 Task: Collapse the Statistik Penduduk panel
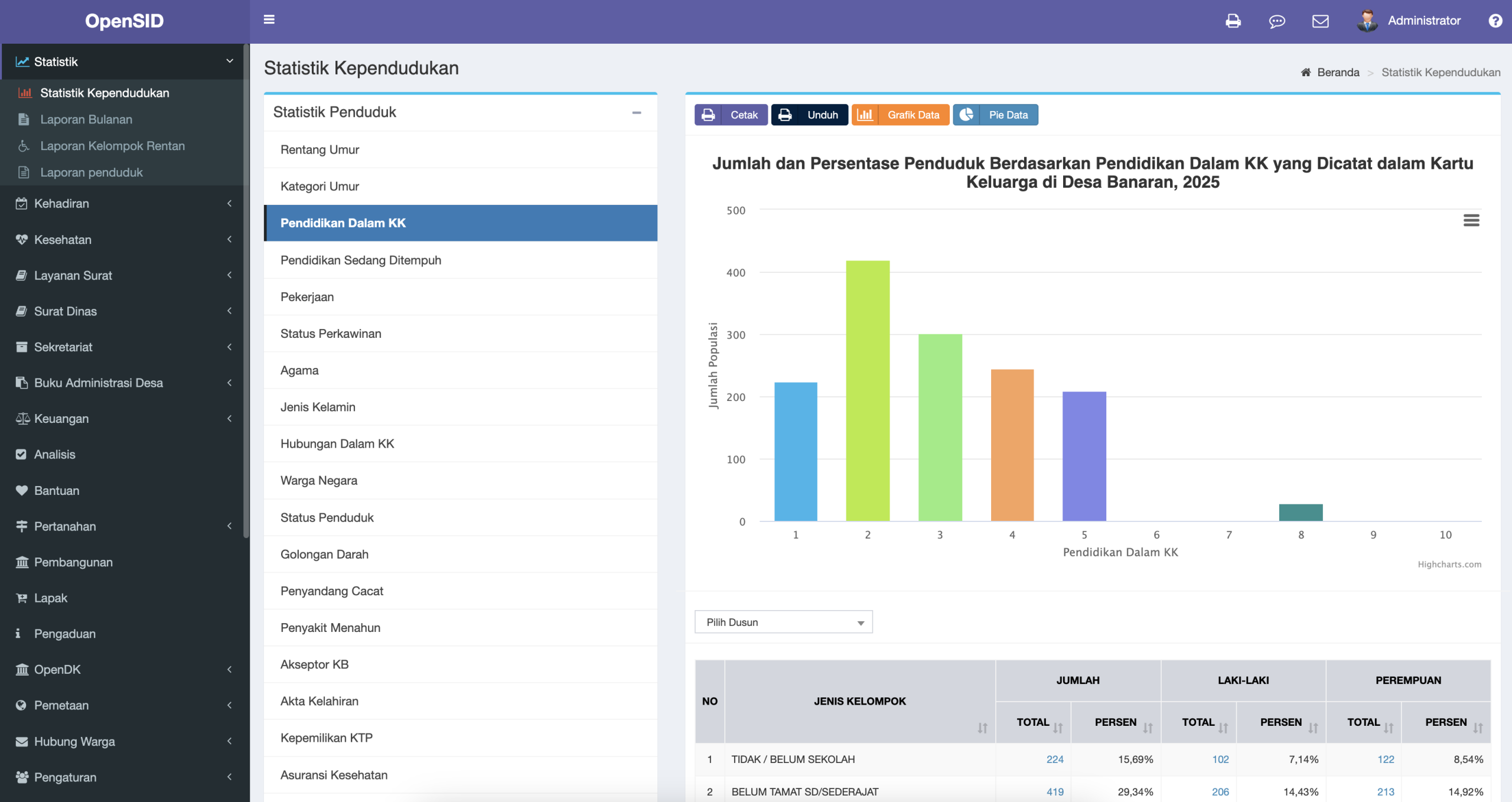(x=636, y=112)
